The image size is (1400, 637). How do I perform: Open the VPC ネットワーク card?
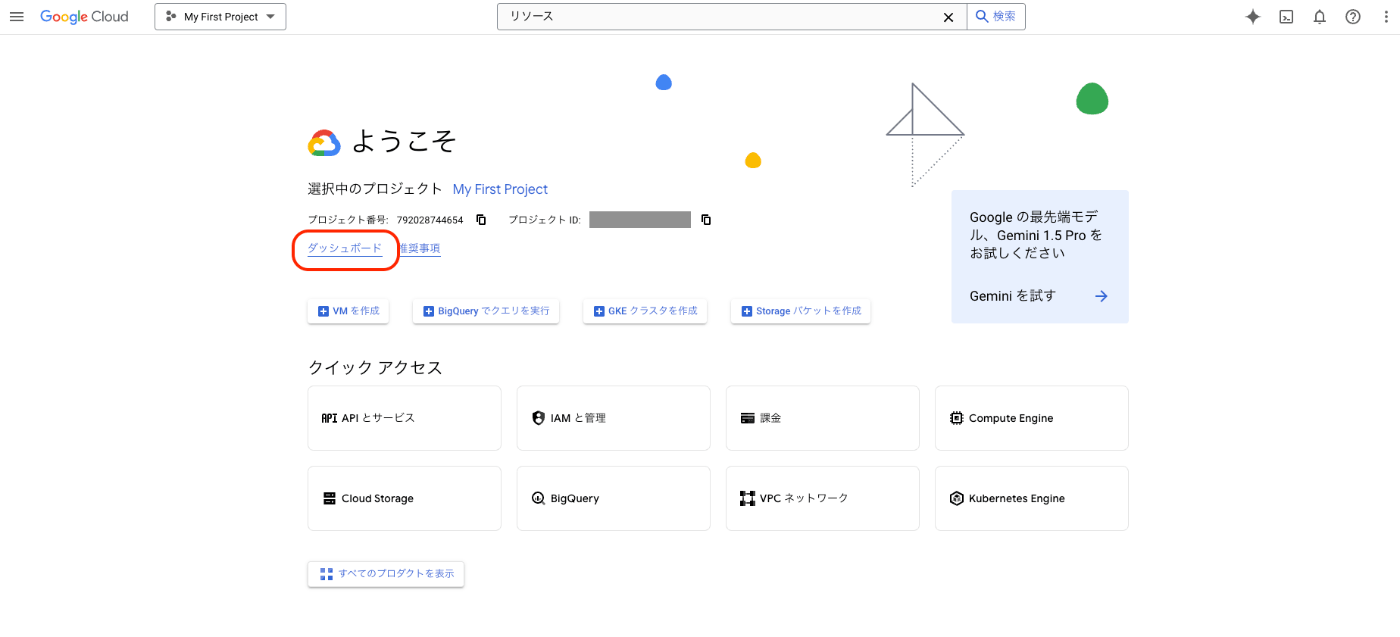[822, 498]
